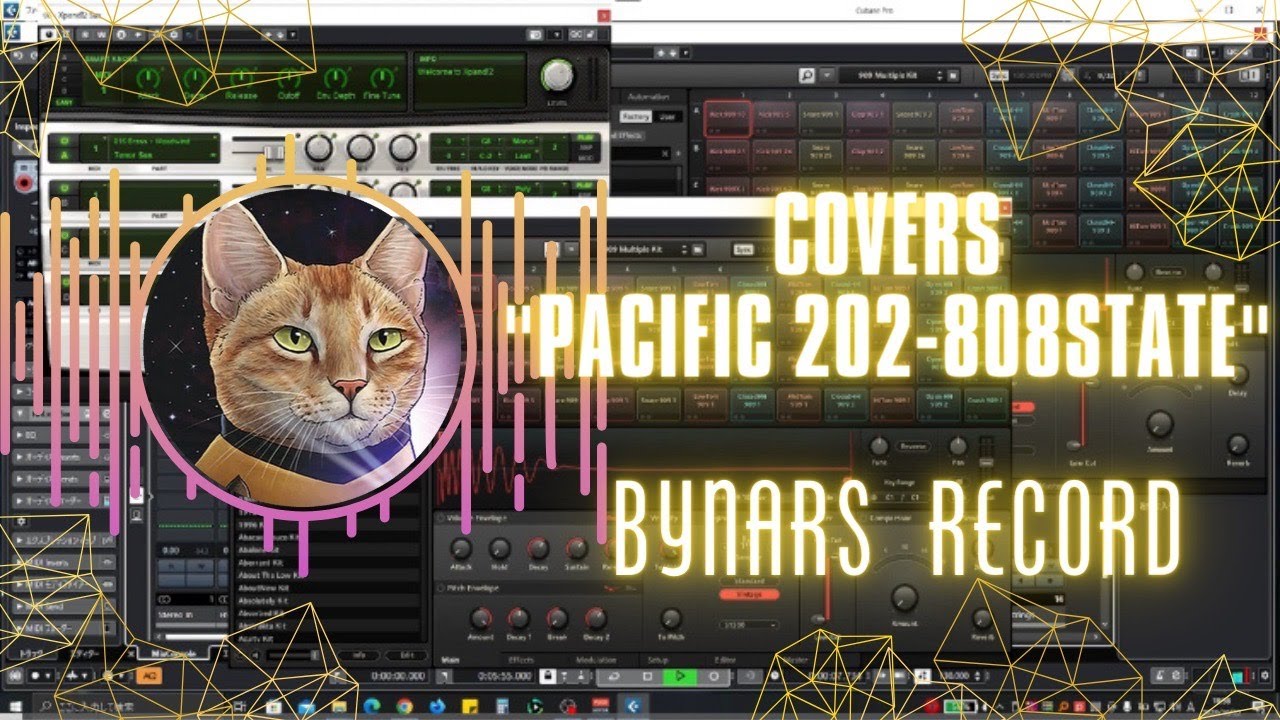The height and width of the screenshot is (720, 1280).
Task: Toggle the Volume Envelope section on
Action: (441, 518)
